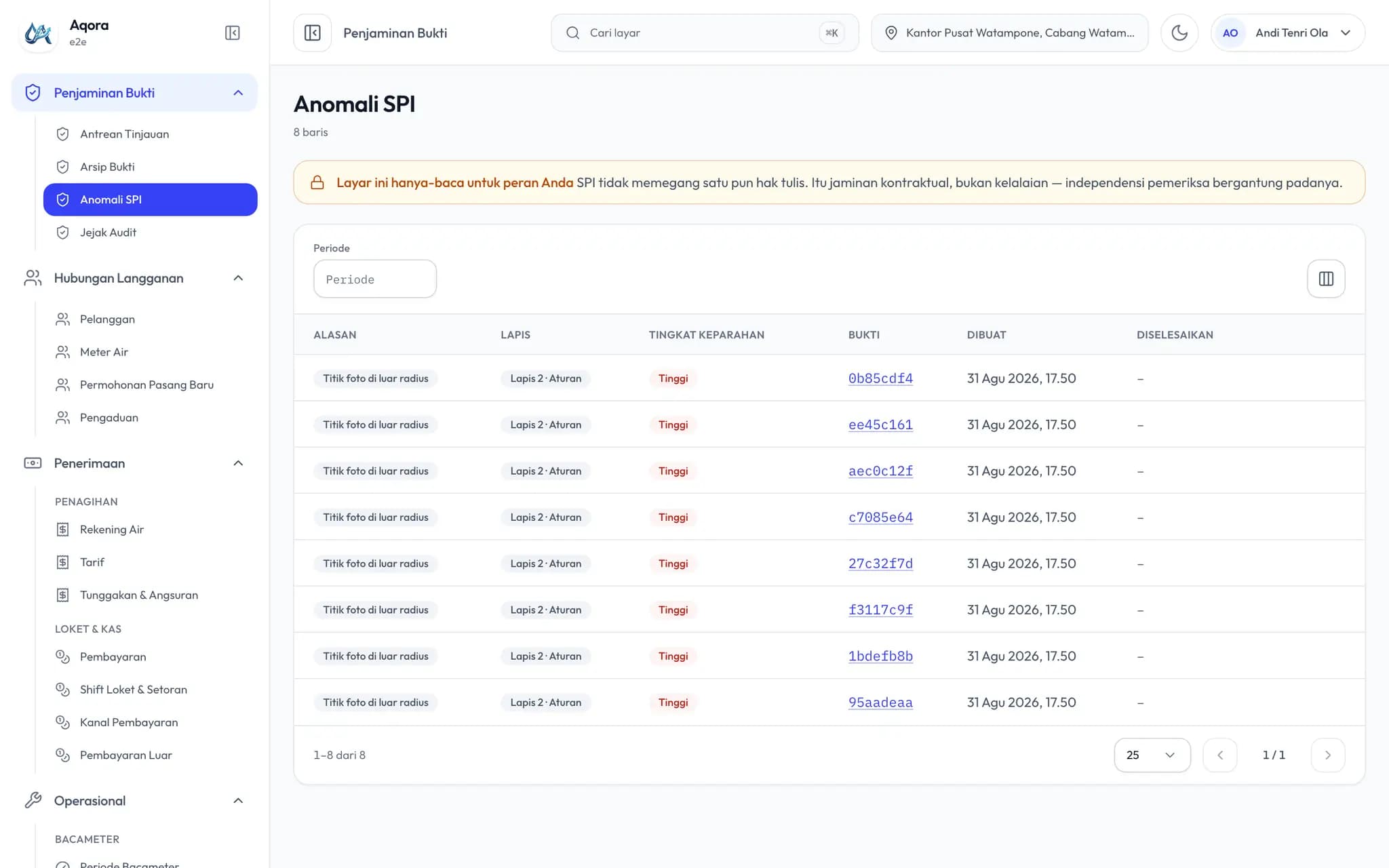This screenshot has height=868, width=1389.
Task: Go to the previous page arrow
Action: tap(1219, 755)
